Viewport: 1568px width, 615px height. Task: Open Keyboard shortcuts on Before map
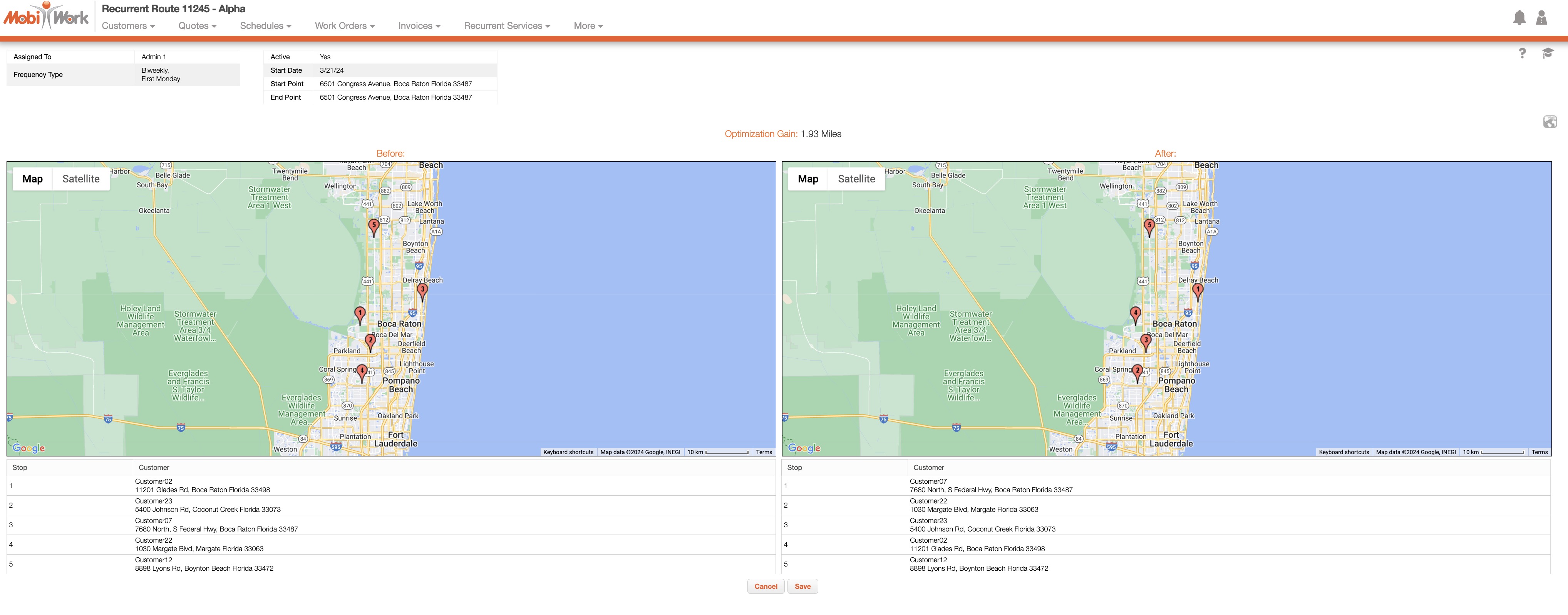[x=568, y=452]
